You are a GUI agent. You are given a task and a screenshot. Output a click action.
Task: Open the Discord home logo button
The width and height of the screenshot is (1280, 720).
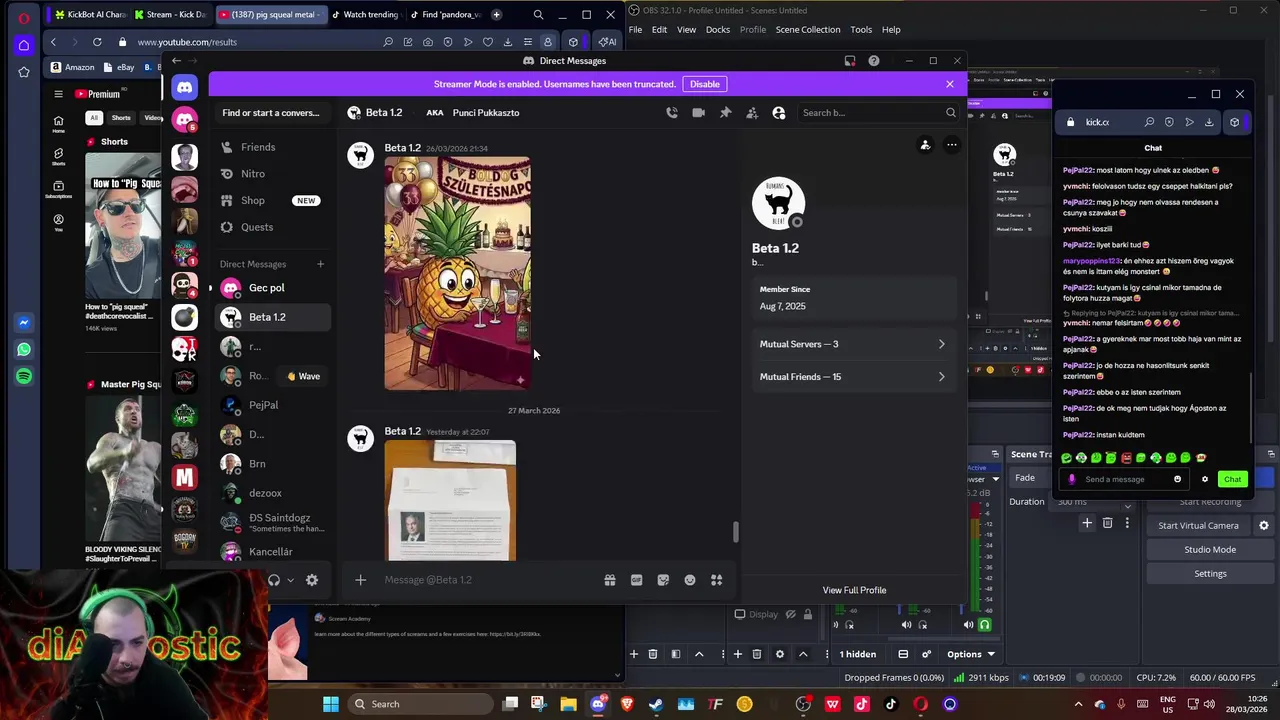coord(184,88)
